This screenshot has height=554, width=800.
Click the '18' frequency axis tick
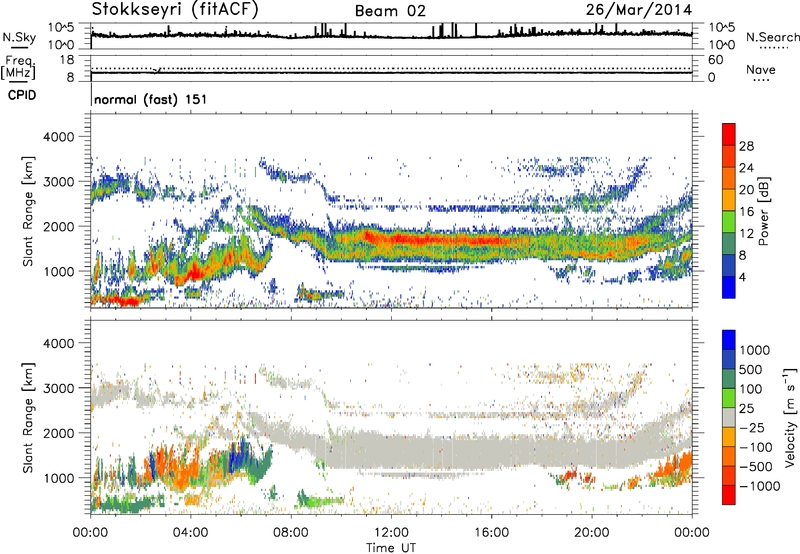tap(67, 60)
